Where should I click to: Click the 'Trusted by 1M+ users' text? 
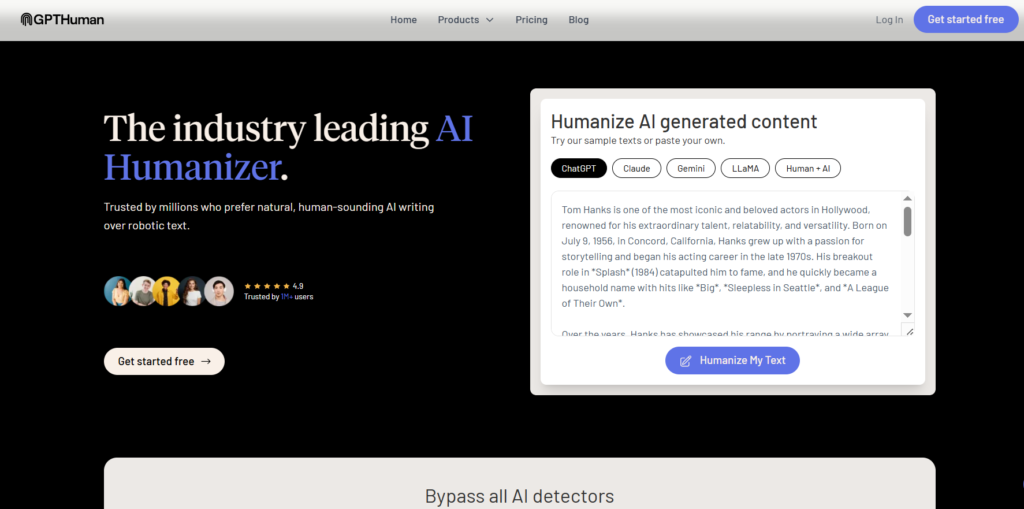[279, 297]
